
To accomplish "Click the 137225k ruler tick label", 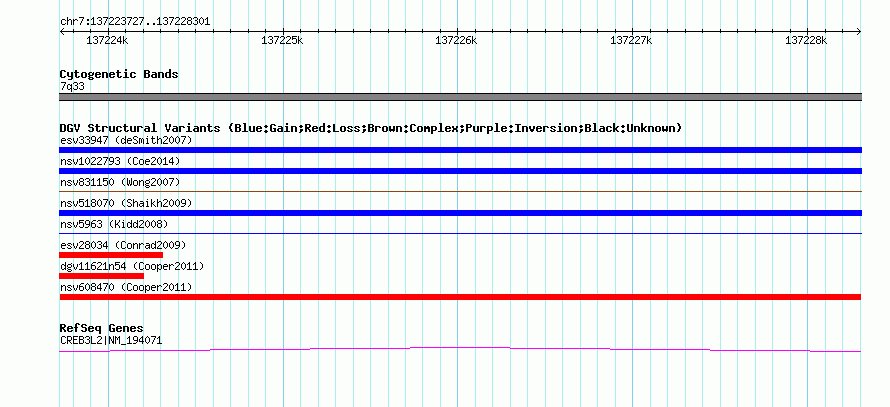I will (x=282, y=40).
